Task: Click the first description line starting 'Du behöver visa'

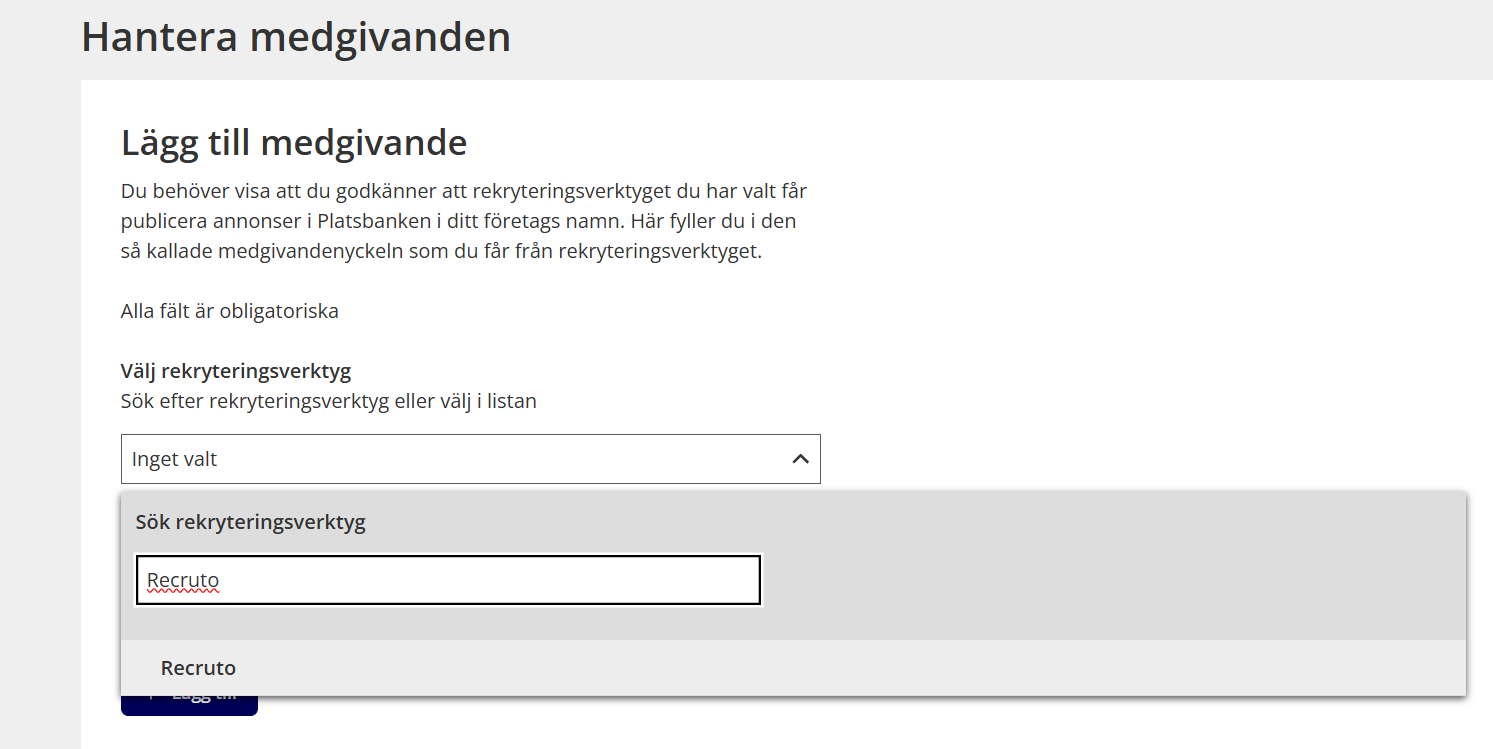Action: click(464, 191)
